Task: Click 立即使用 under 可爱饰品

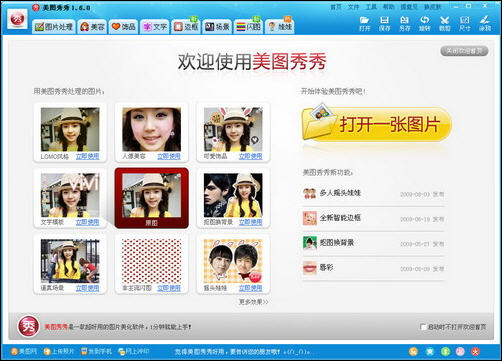Action: pos(250,156)
